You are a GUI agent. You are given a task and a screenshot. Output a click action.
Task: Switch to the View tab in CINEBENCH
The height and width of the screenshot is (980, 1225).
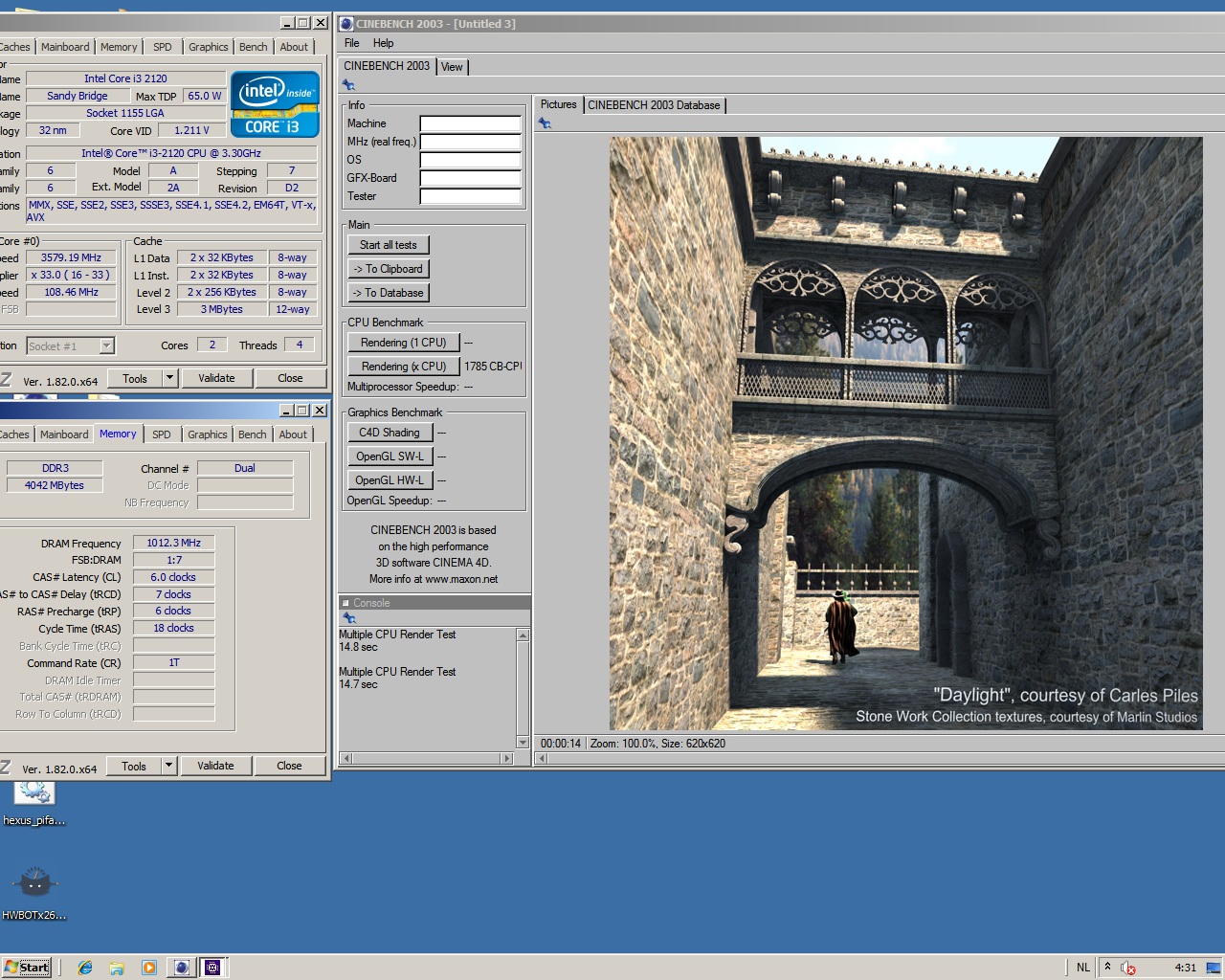(452, 67)
